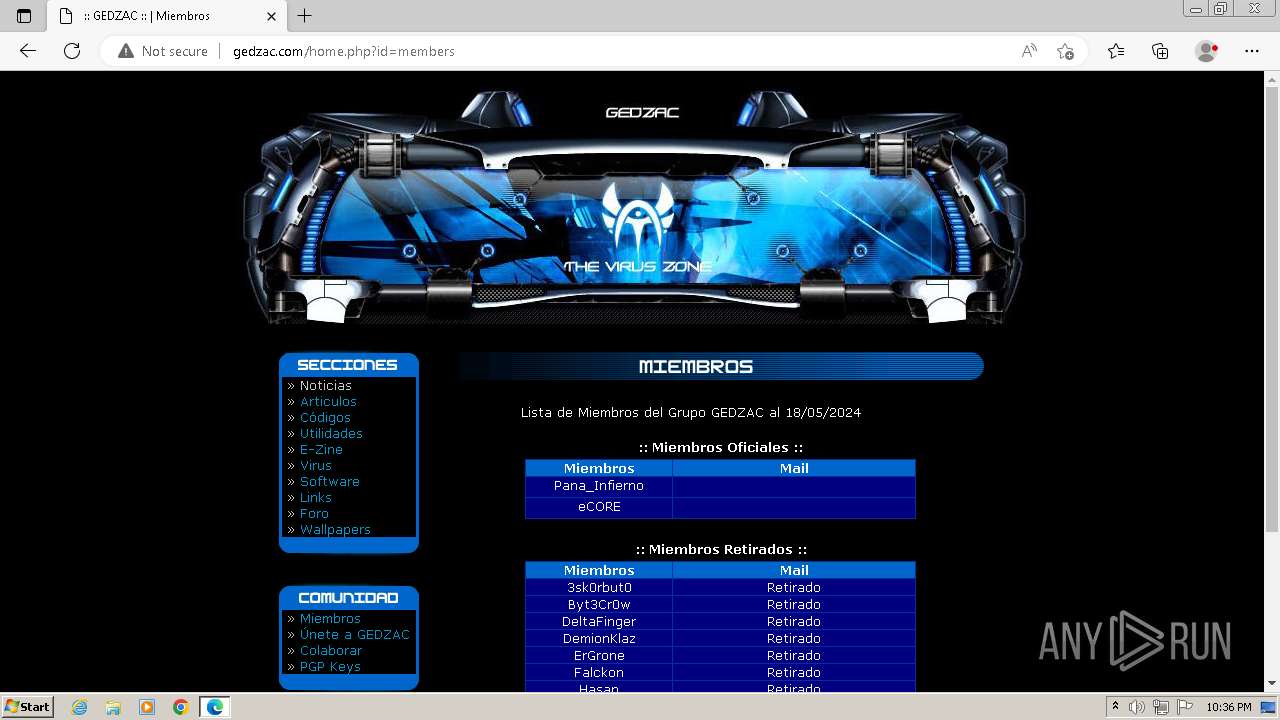Screen dimensions: 1280x720
Task: Click the Byt3Cr0w retired member cell
Action: coord(598,605)
